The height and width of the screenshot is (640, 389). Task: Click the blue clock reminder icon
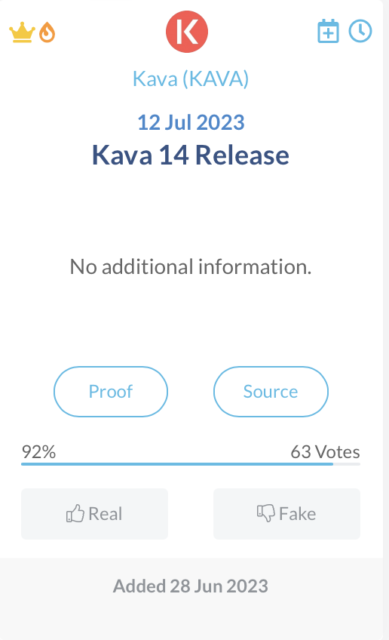point(360,31)
